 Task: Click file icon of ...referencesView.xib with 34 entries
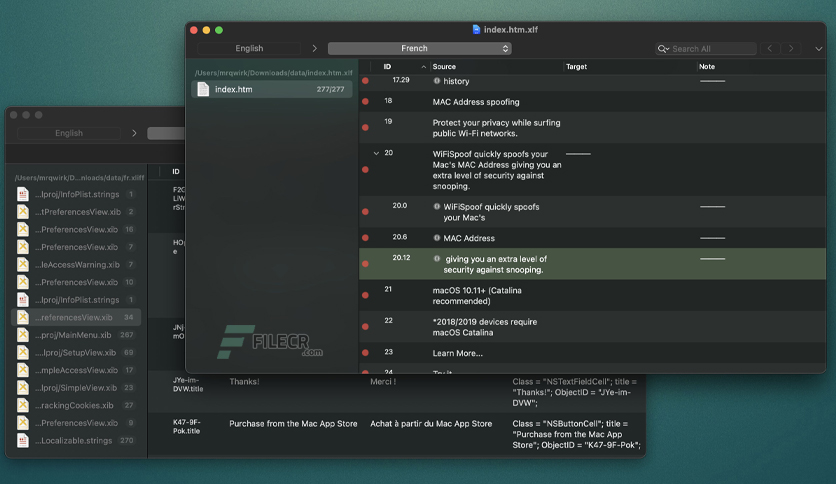point(22,317)
